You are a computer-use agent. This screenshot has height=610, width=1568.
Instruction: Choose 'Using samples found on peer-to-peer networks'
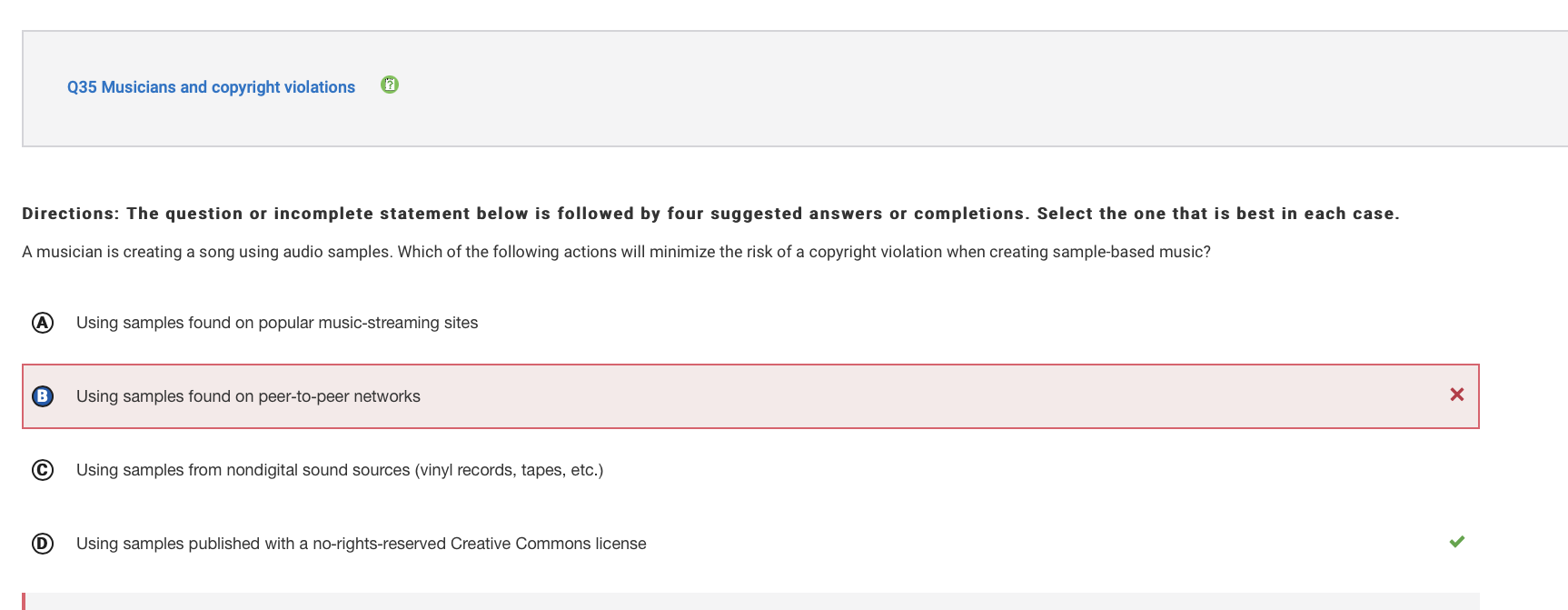[x=248, y=396]
